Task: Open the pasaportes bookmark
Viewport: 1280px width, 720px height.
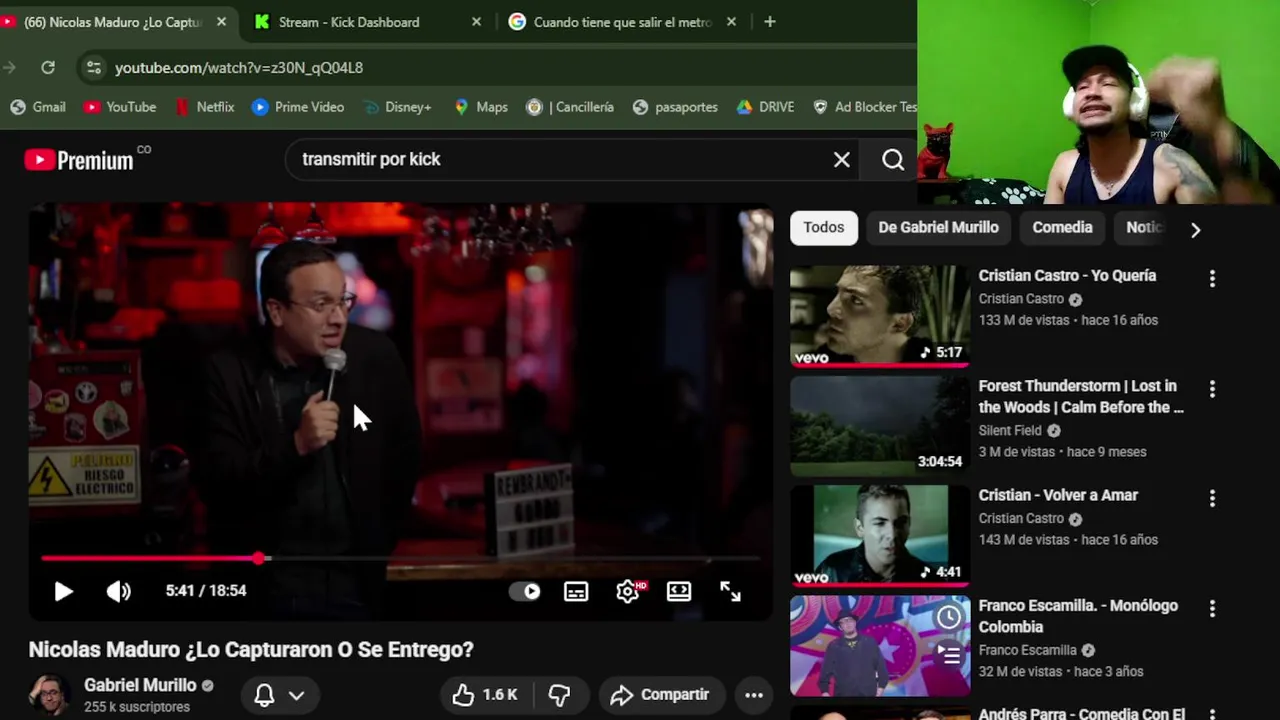Action: (675, 107)
